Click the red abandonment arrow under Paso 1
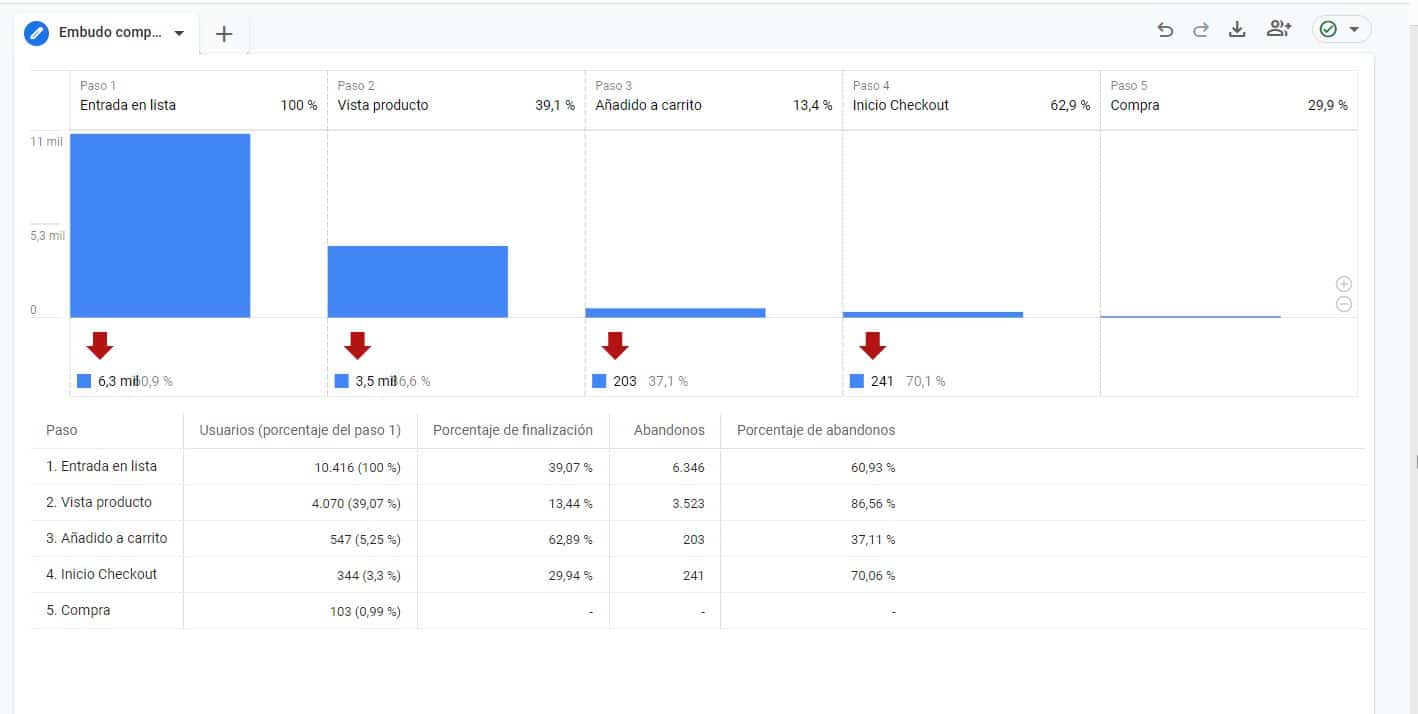The image size is (1418, 714). pos(99,345)
